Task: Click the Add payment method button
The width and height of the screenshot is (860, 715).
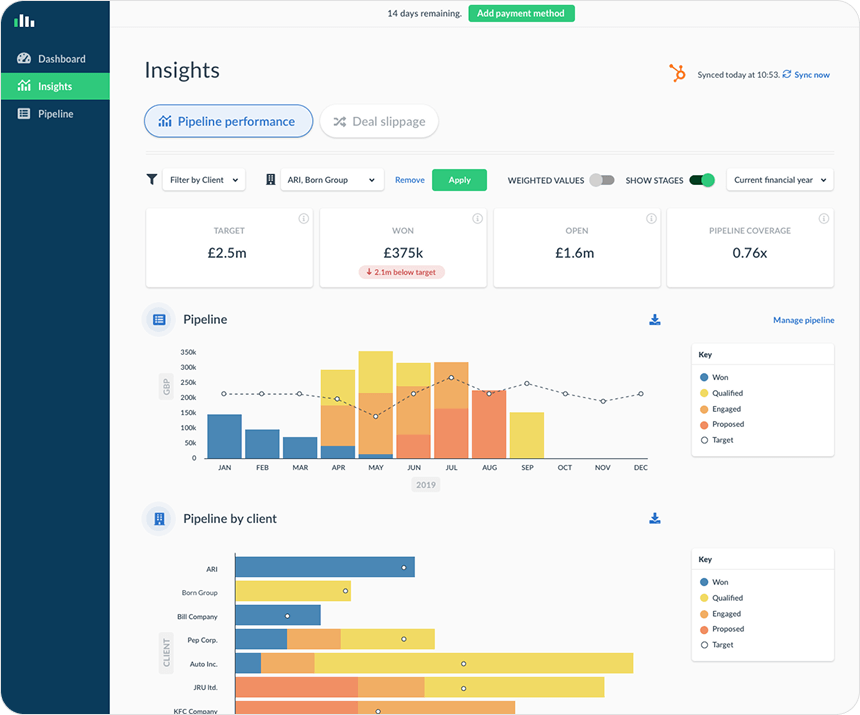Action: 521,13
